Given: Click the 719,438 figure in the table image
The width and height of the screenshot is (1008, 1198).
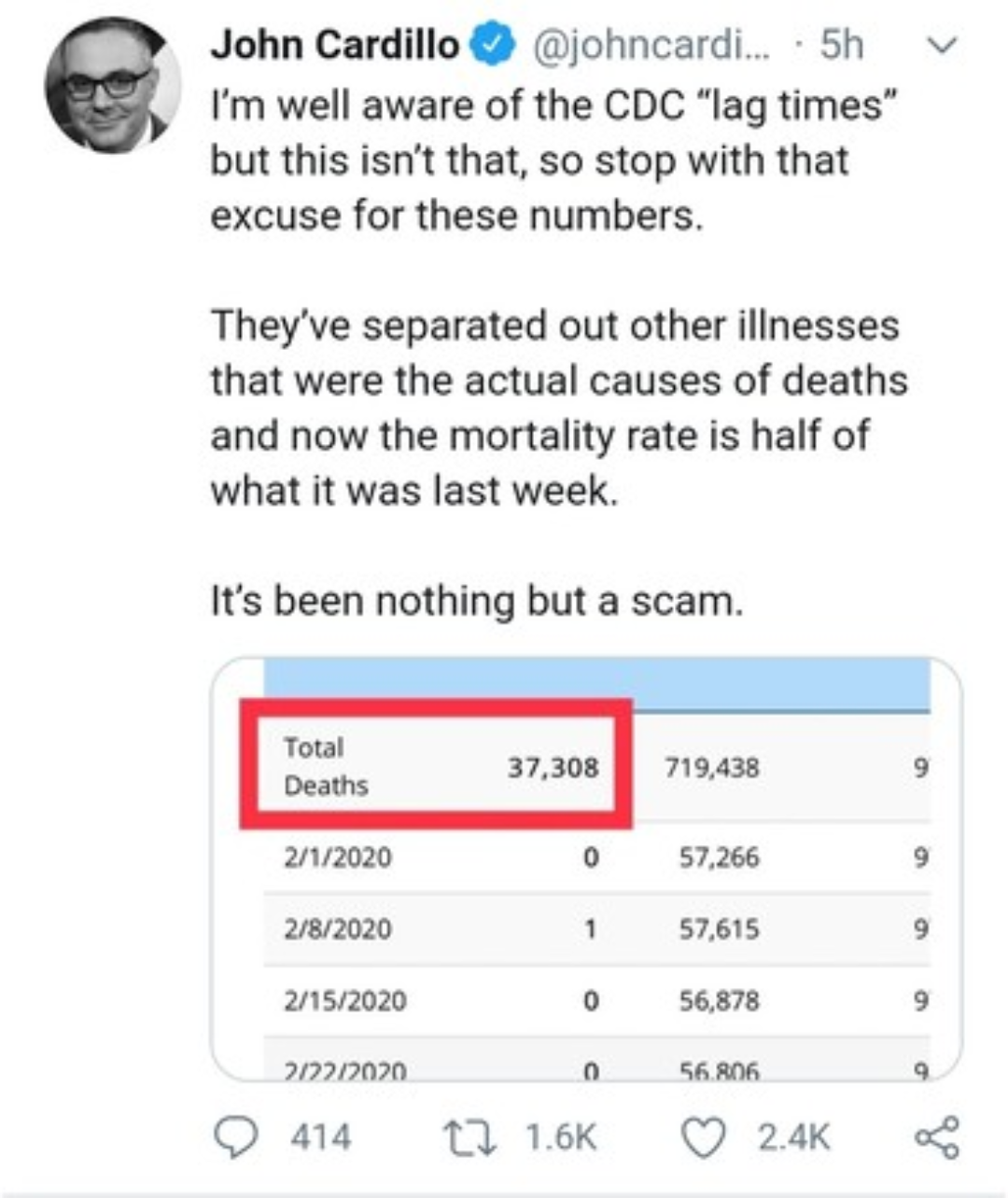Looking at the screenshot, I should click(x=711, y=767).
